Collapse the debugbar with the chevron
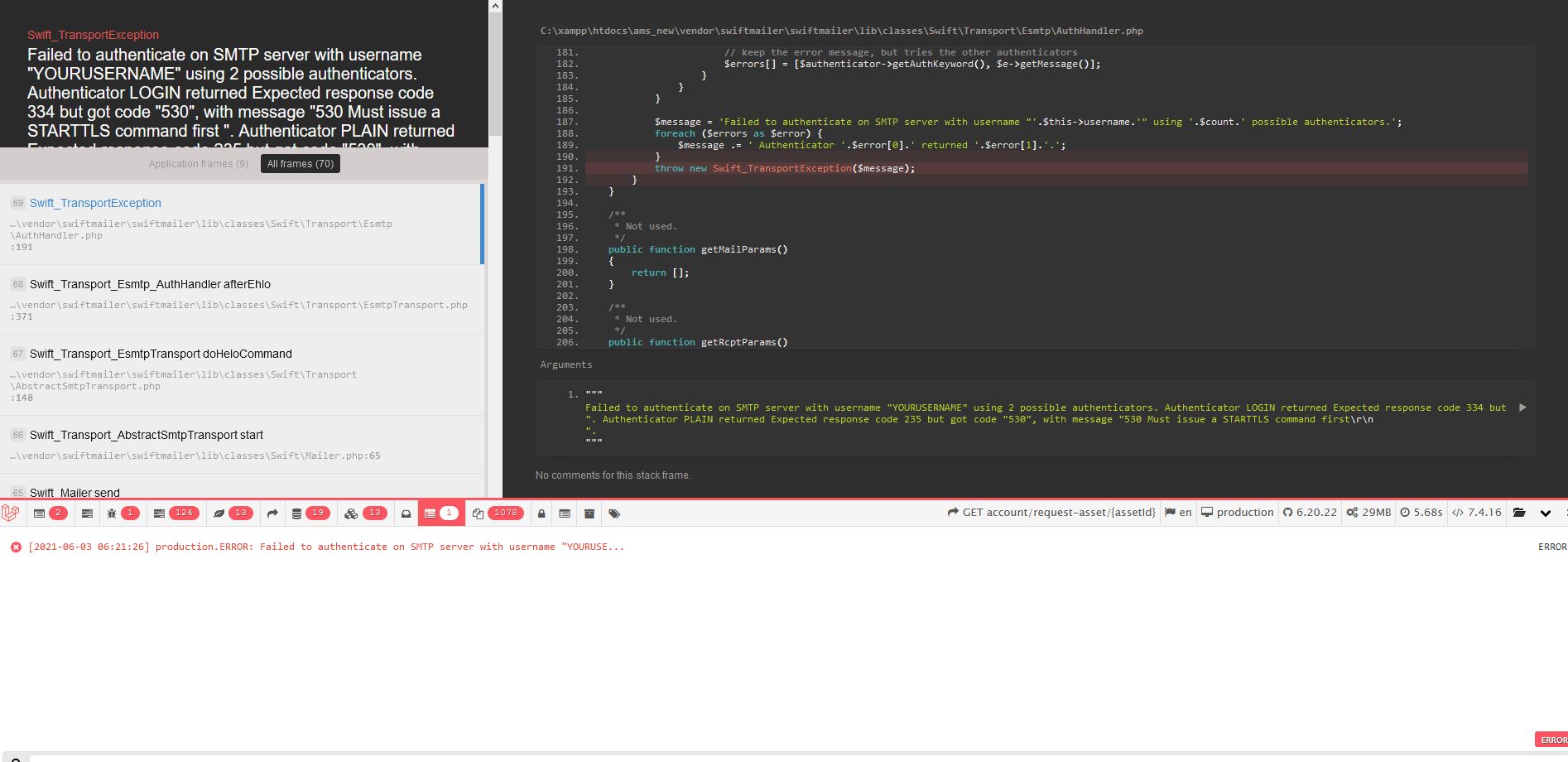This screenshot has width=1568, height=762. (1545, 514)
